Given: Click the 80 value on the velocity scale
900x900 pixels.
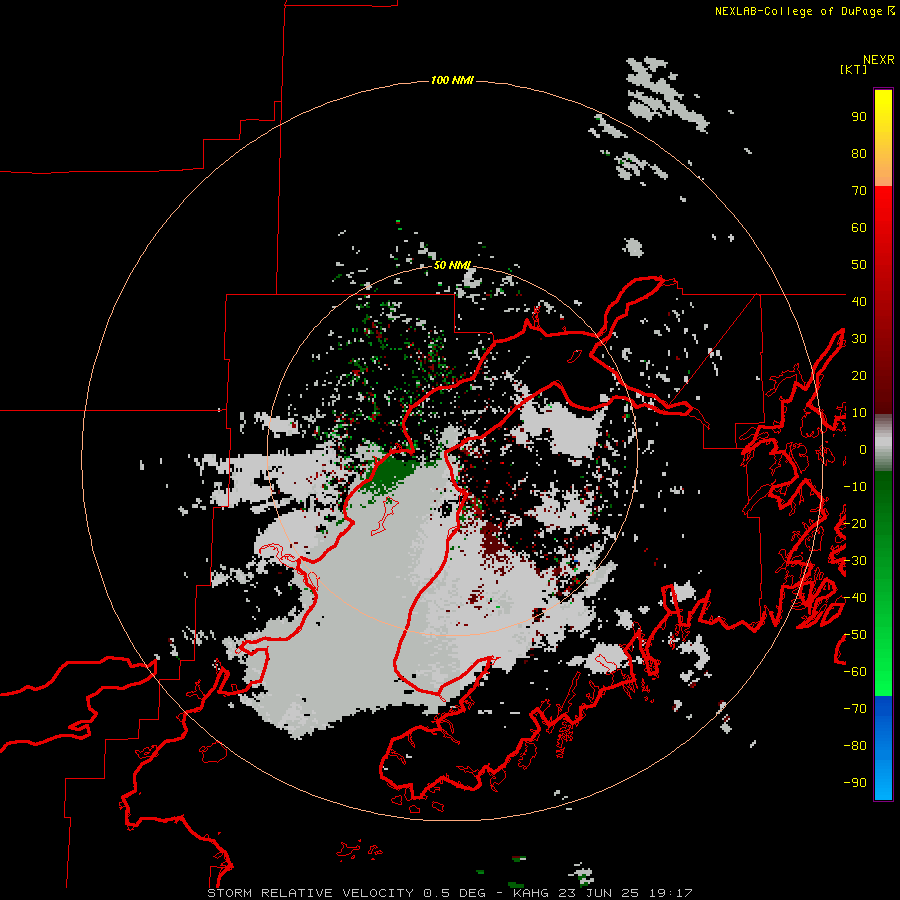Looking at the screenshot, I should point(859,154).
